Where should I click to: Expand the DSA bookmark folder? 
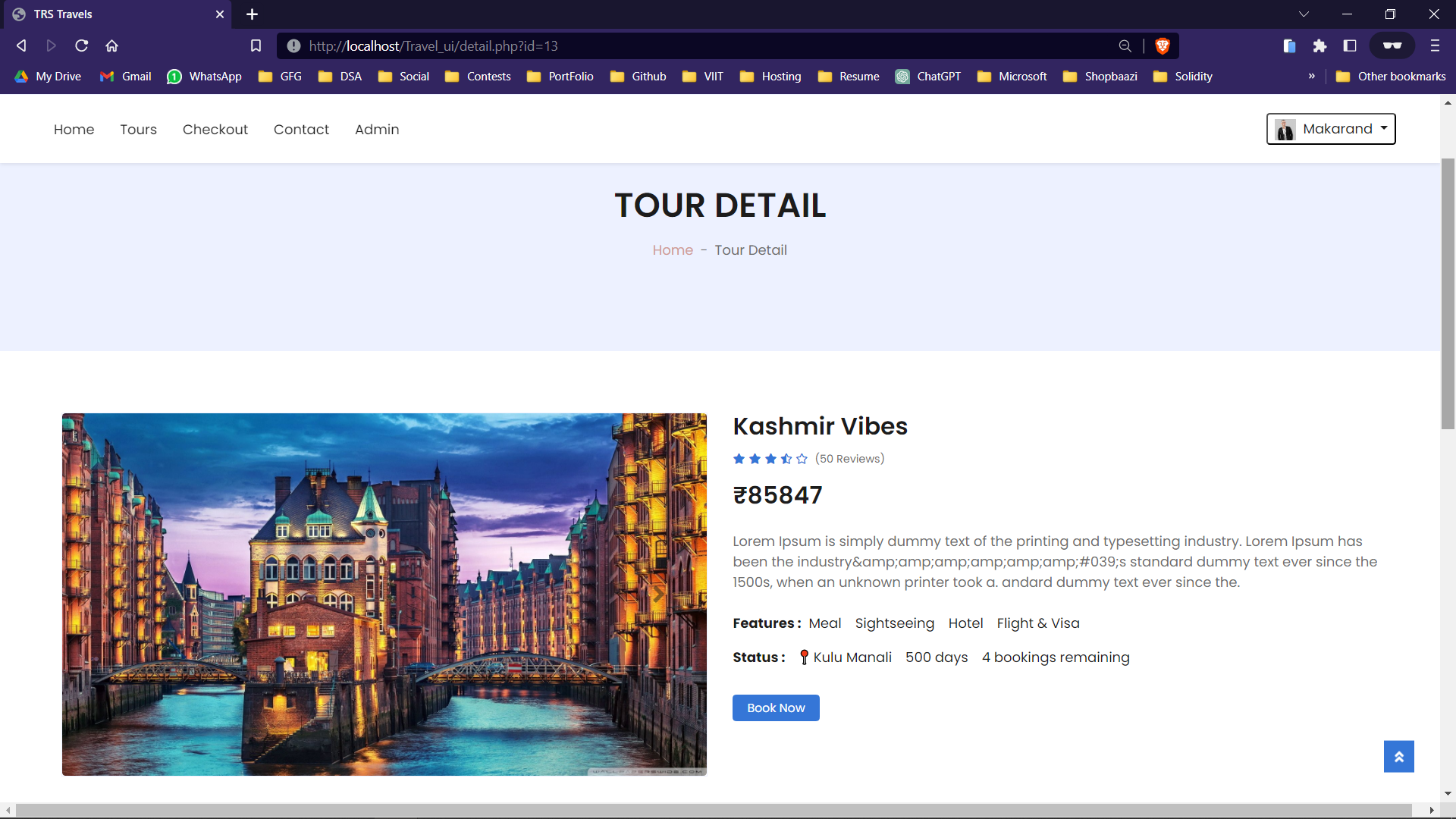340,77
